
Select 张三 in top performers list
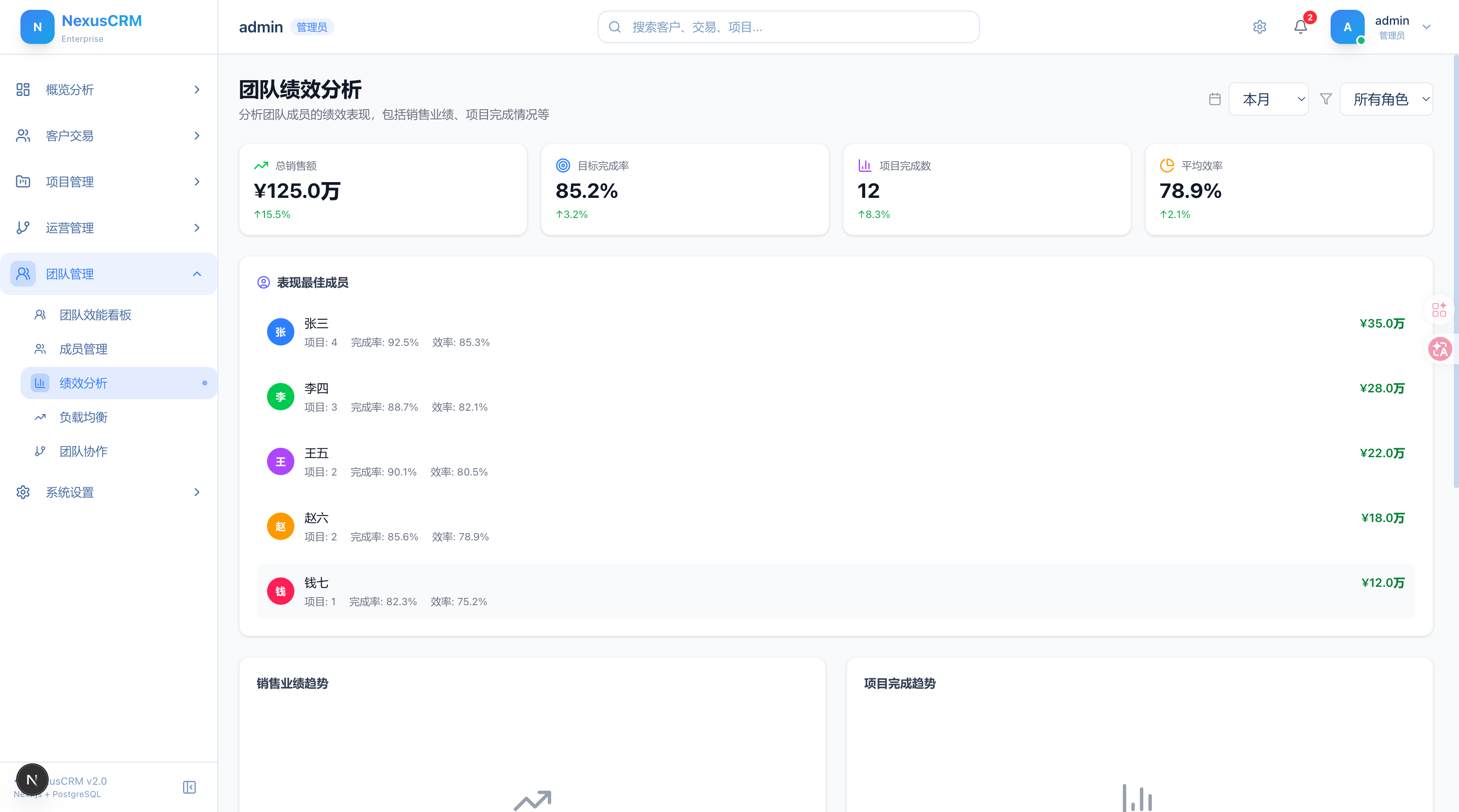coord(835,332)
